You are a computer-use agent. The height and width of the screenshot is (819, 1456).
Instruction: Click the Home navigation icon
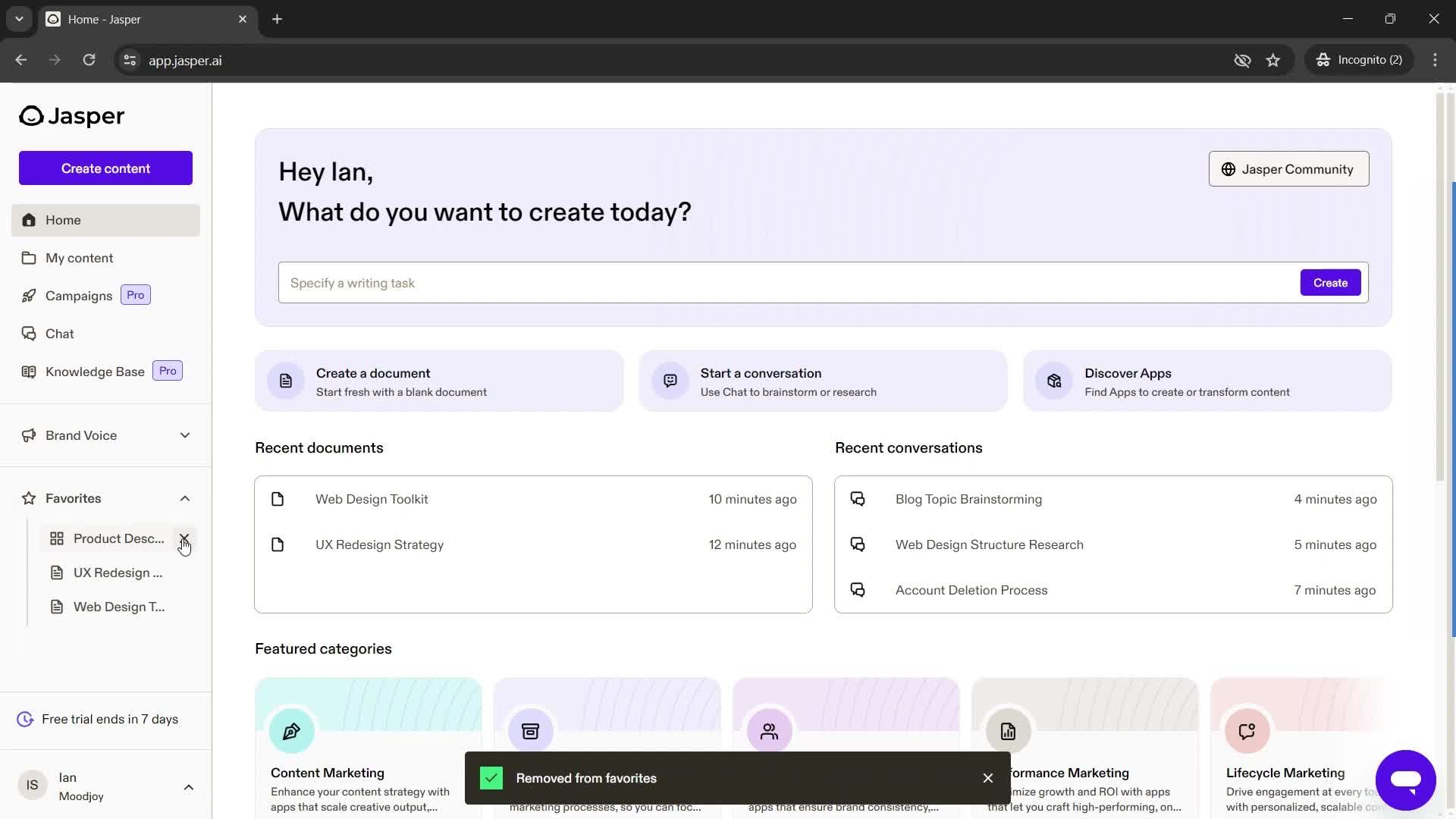point(28,219)
